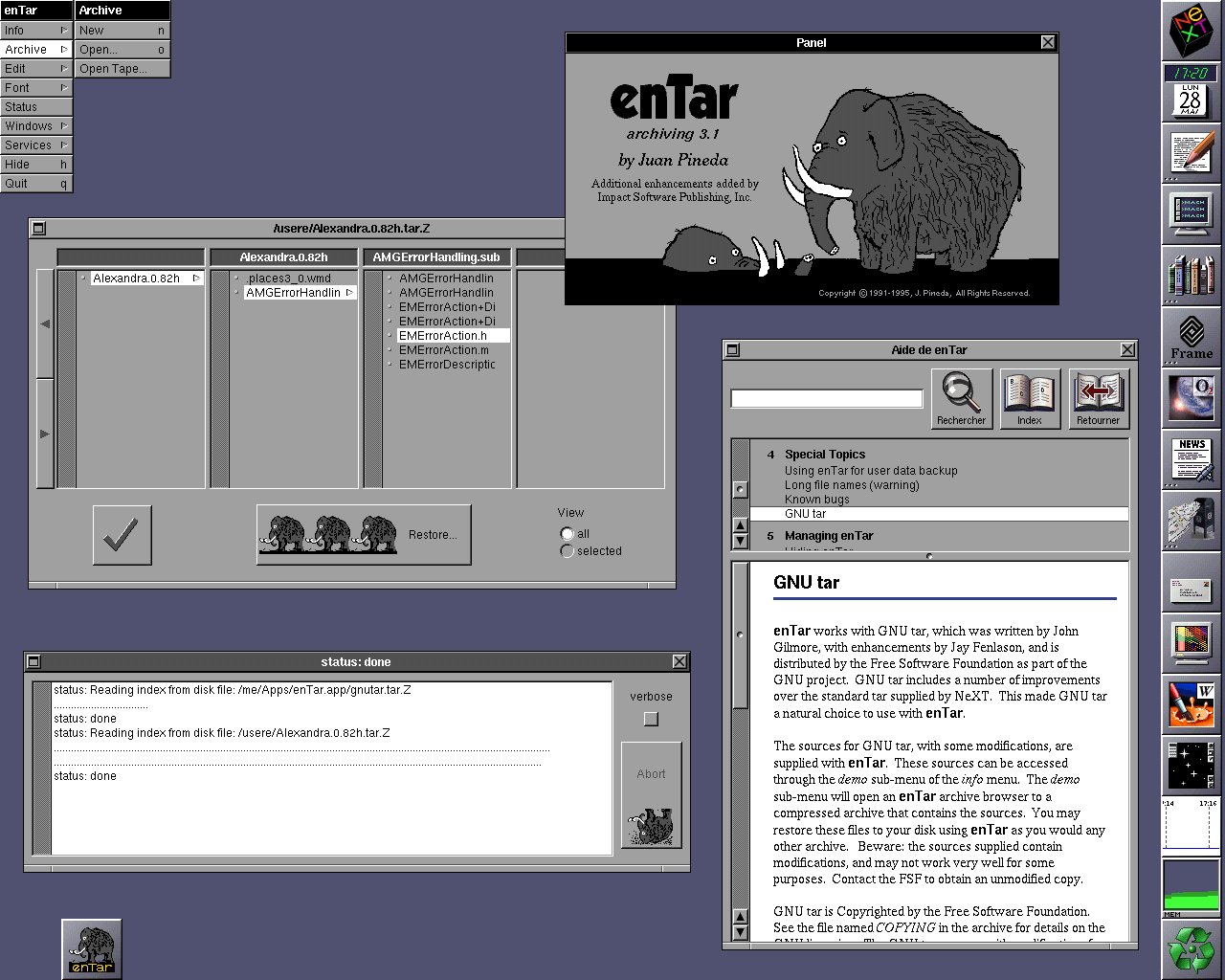Click help topics list scroll-up arrow

pos(740,525)
